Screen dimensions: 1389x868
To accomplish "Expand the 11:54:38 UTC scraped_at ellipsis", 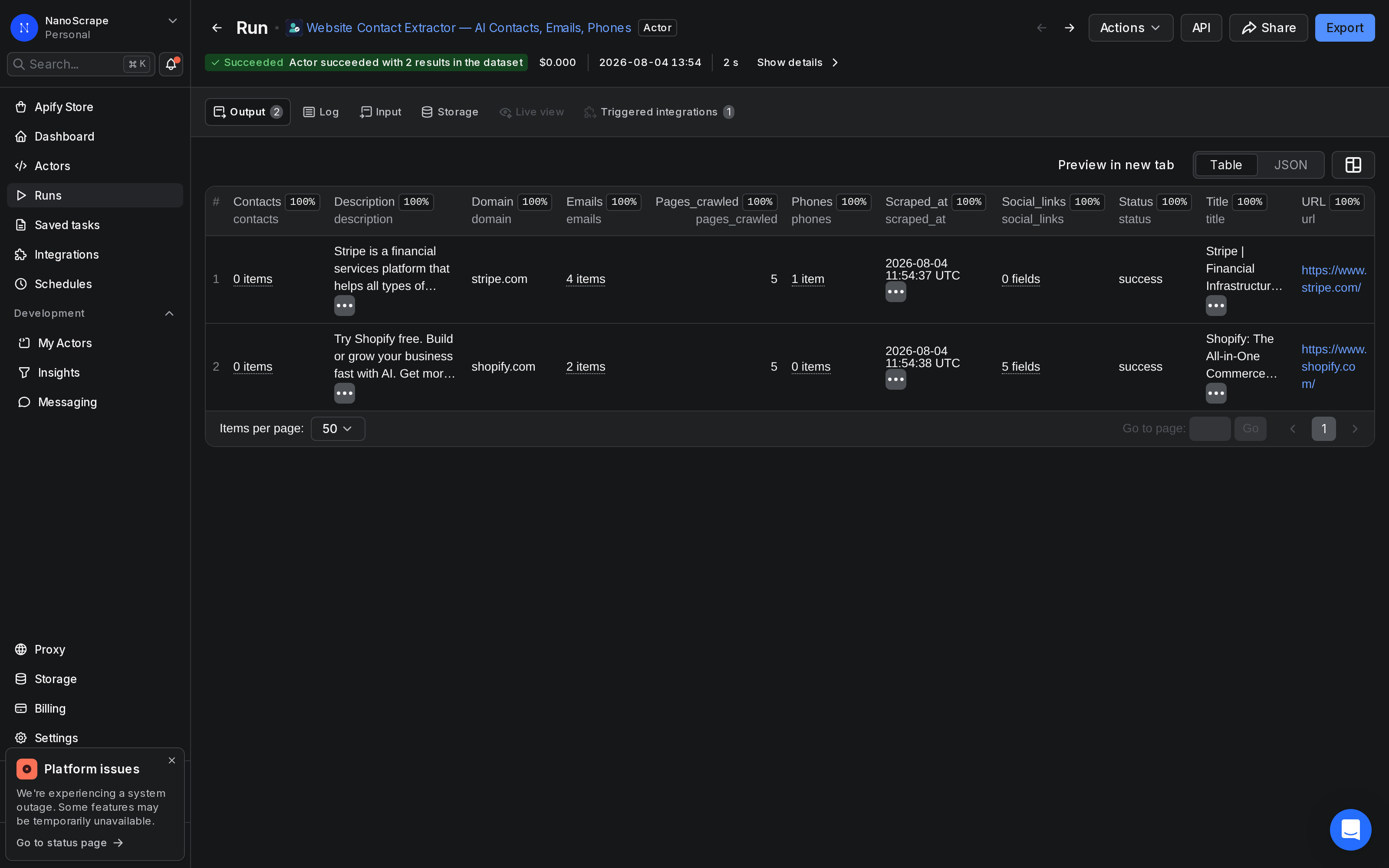I will (x=895, y=379).
